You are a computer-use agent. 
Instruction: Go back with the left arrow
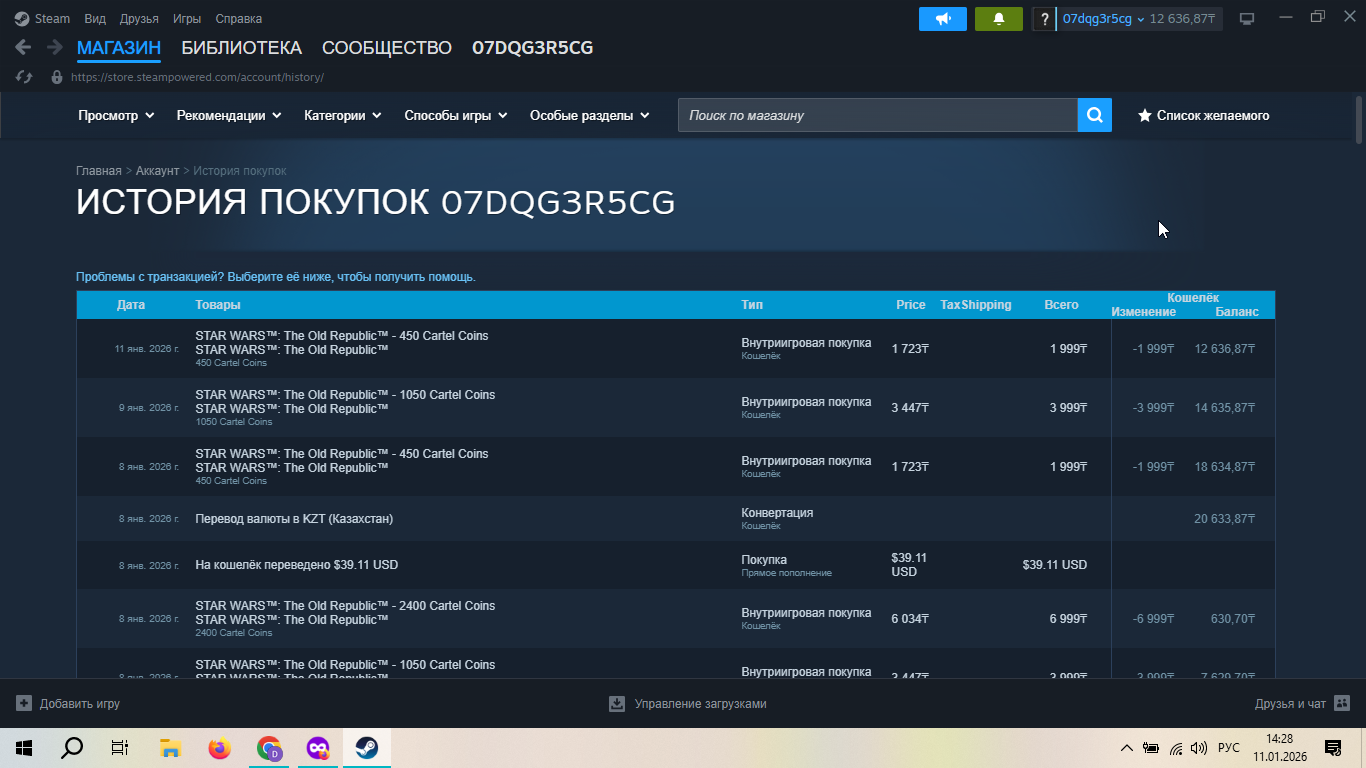click(x=23, y=47)
